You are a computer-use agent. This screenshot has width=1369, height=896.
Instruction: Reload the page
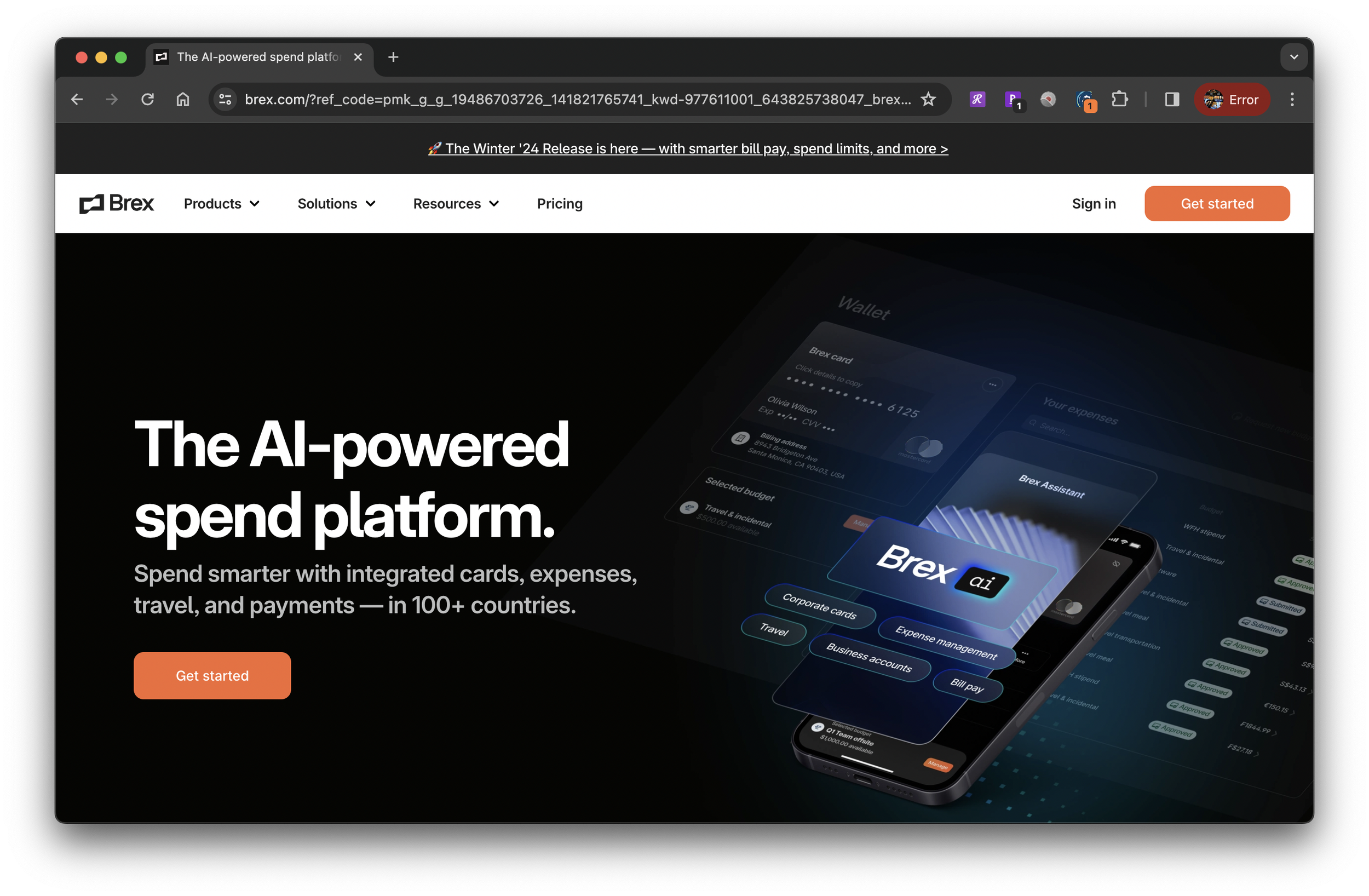[147, 100]
